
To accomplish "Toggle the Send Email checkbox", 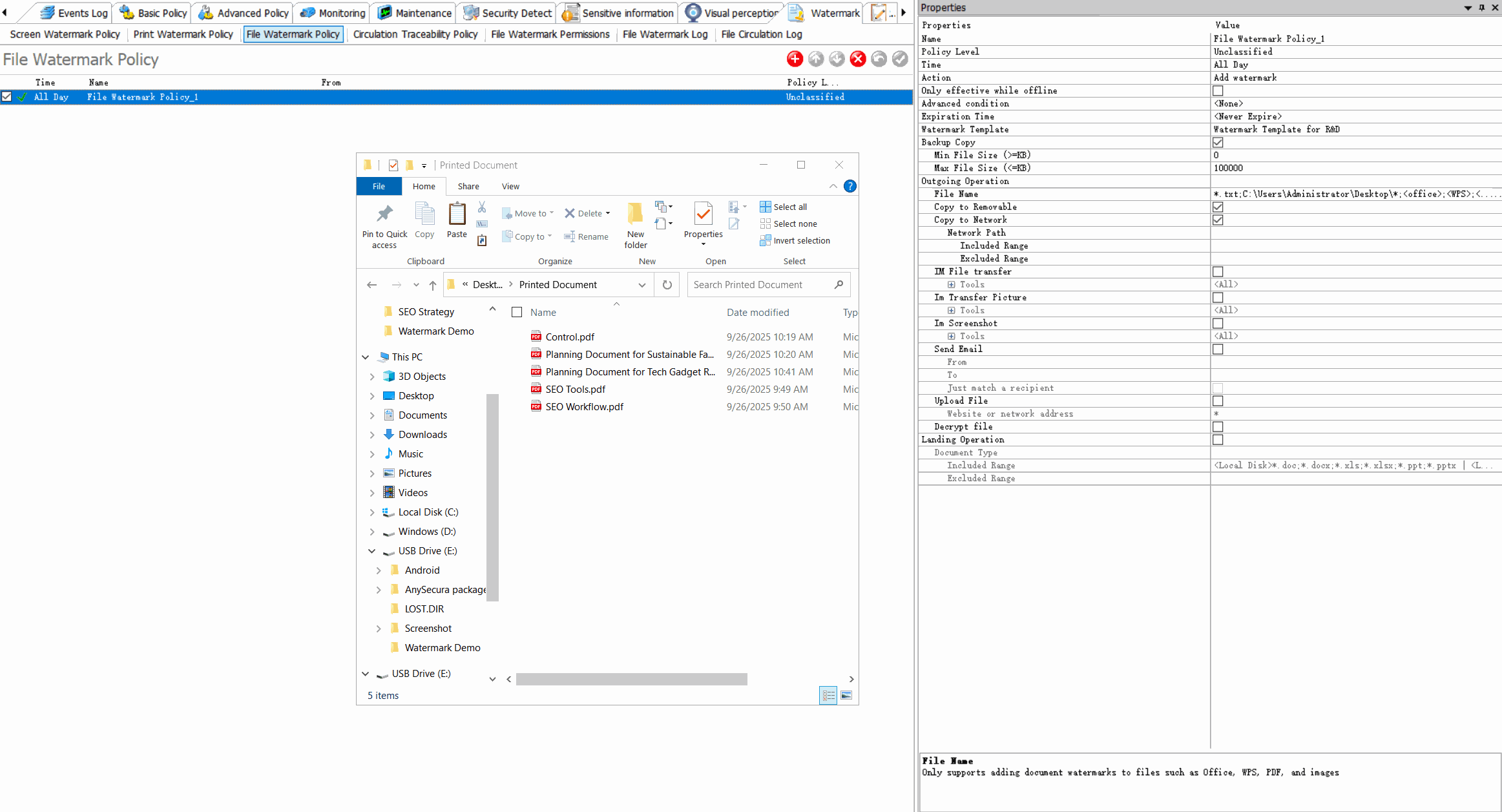I will tap(1218, 349).
